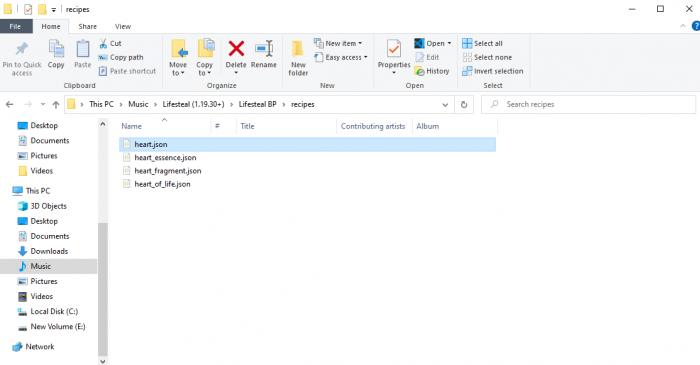700x365 pixels.
Task: Open the File menu
Action: tap(16, 26)
